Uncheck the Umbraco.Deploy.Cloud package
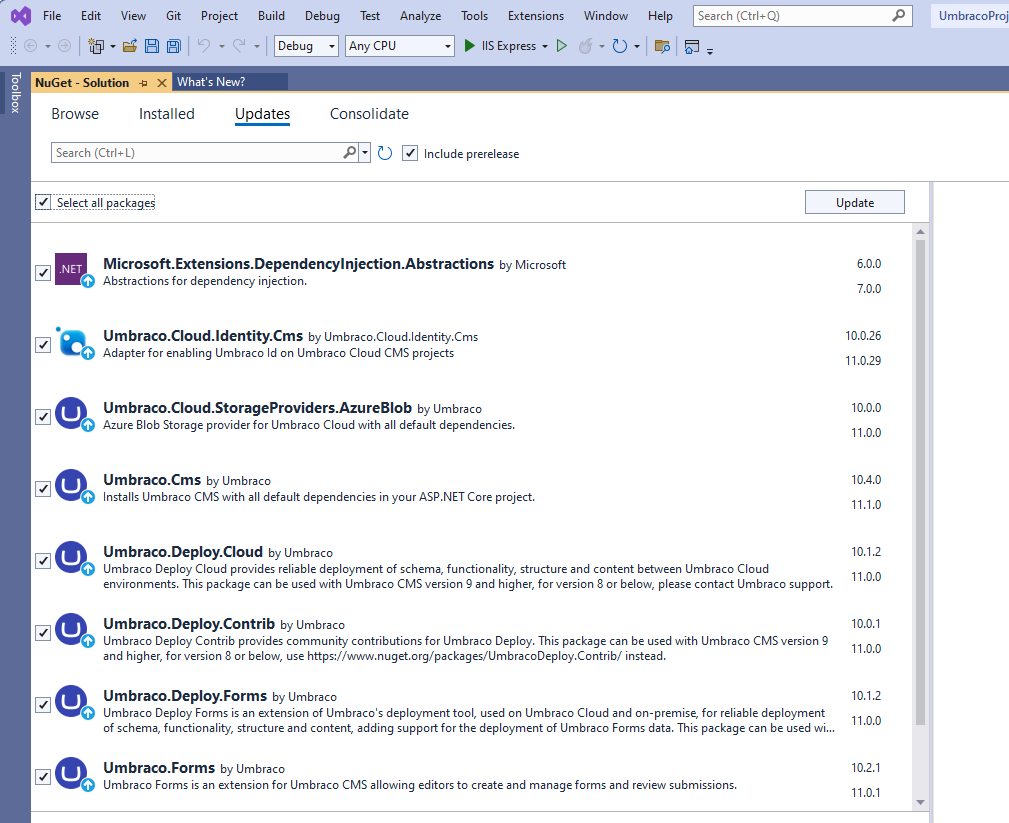Viewport: 1009px width, 823px height. (x=43, y=560)
